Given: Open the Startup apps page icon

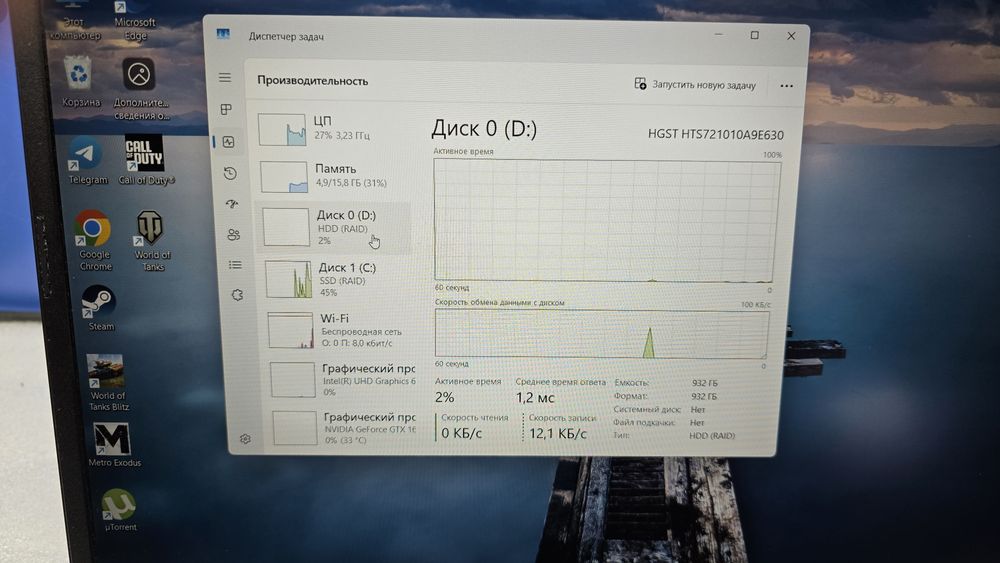Looking at the screenshot, I should point(232,203).
